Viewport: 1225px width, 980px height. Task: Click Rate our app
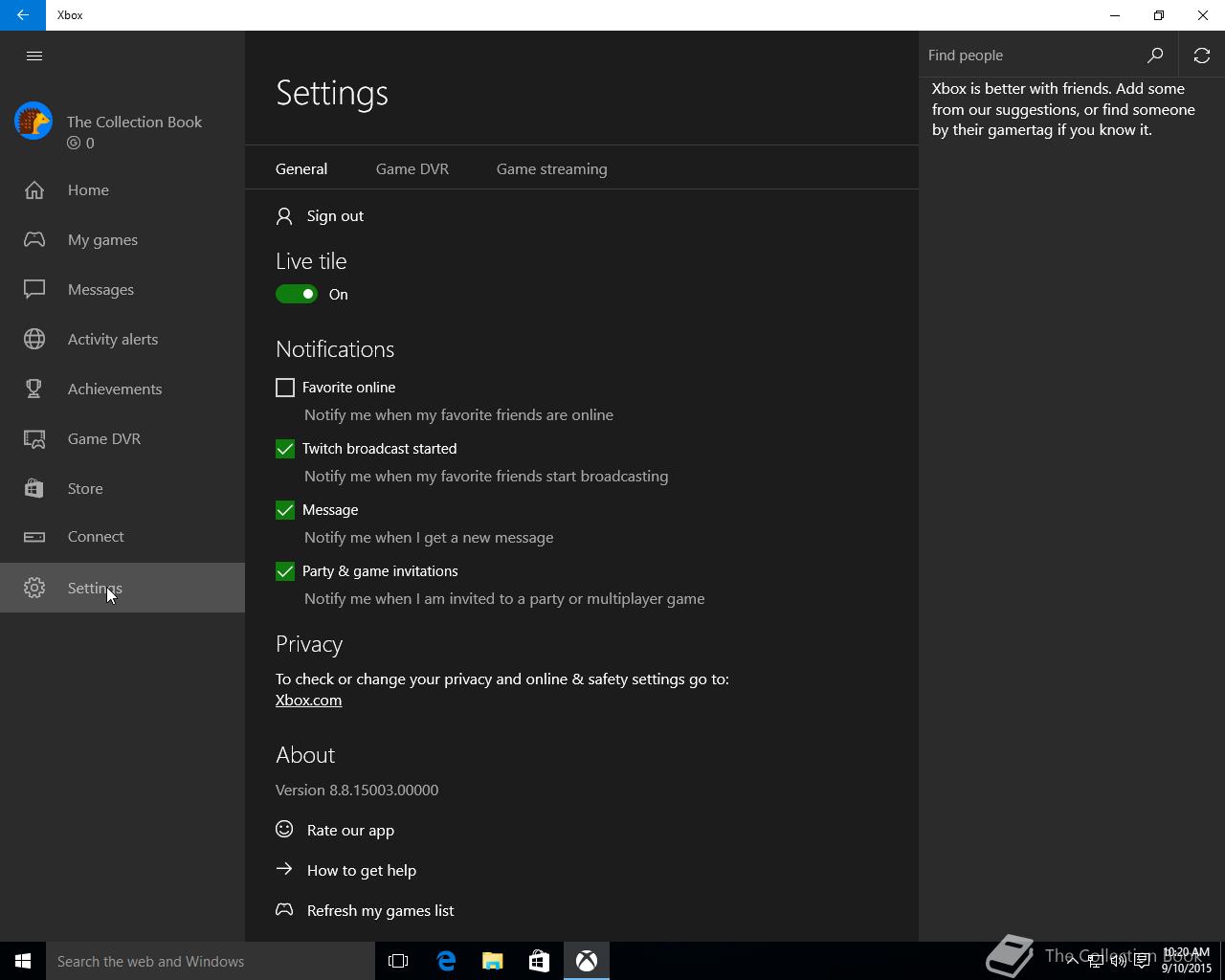click(x=336, y=830)
